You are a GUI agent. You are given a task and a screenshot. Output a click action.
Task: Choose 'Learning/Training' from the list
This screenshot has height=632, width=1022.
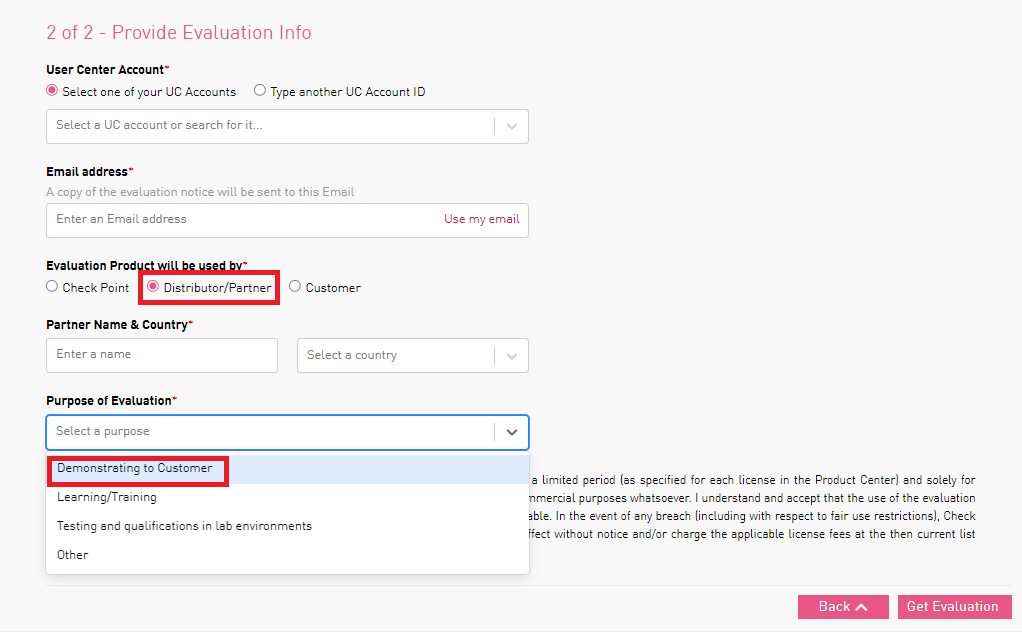[107, 497]
